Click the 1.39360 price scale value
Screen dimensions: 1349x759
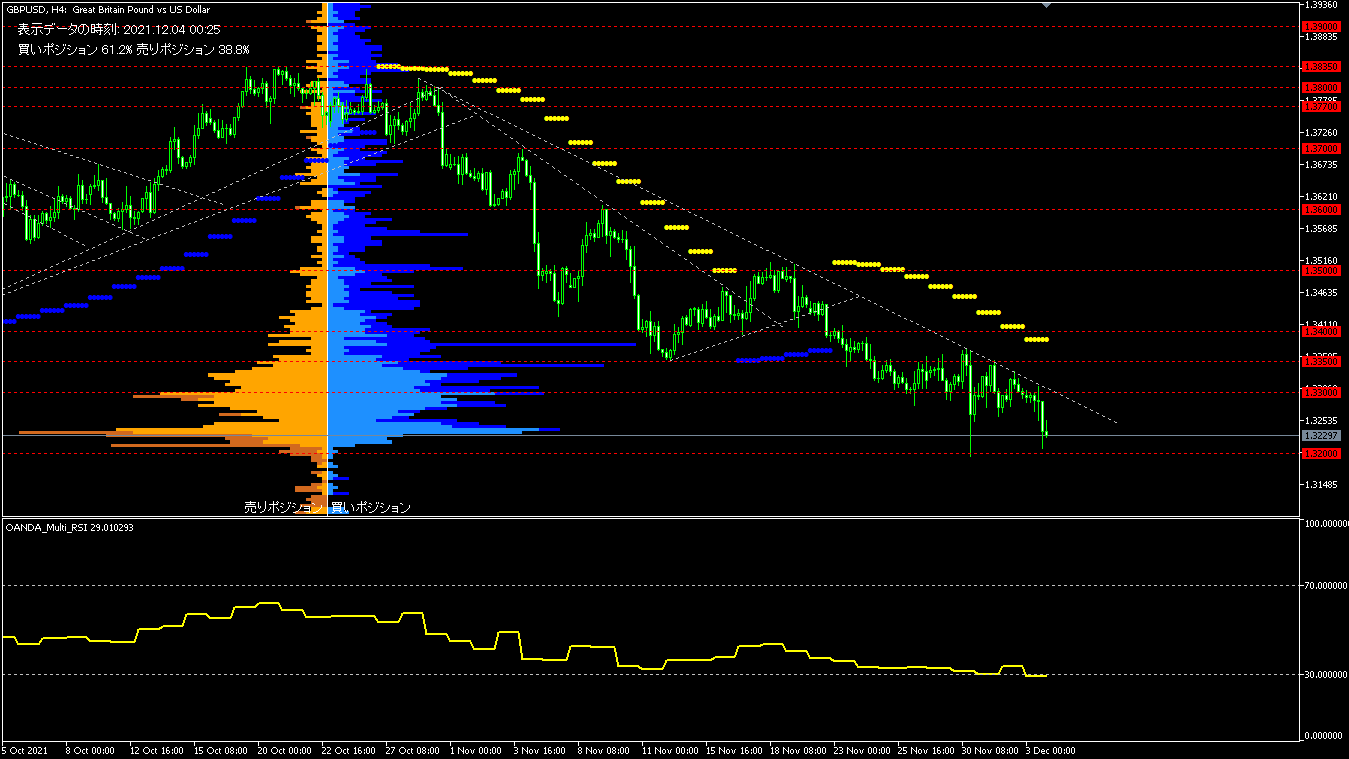1322,5
